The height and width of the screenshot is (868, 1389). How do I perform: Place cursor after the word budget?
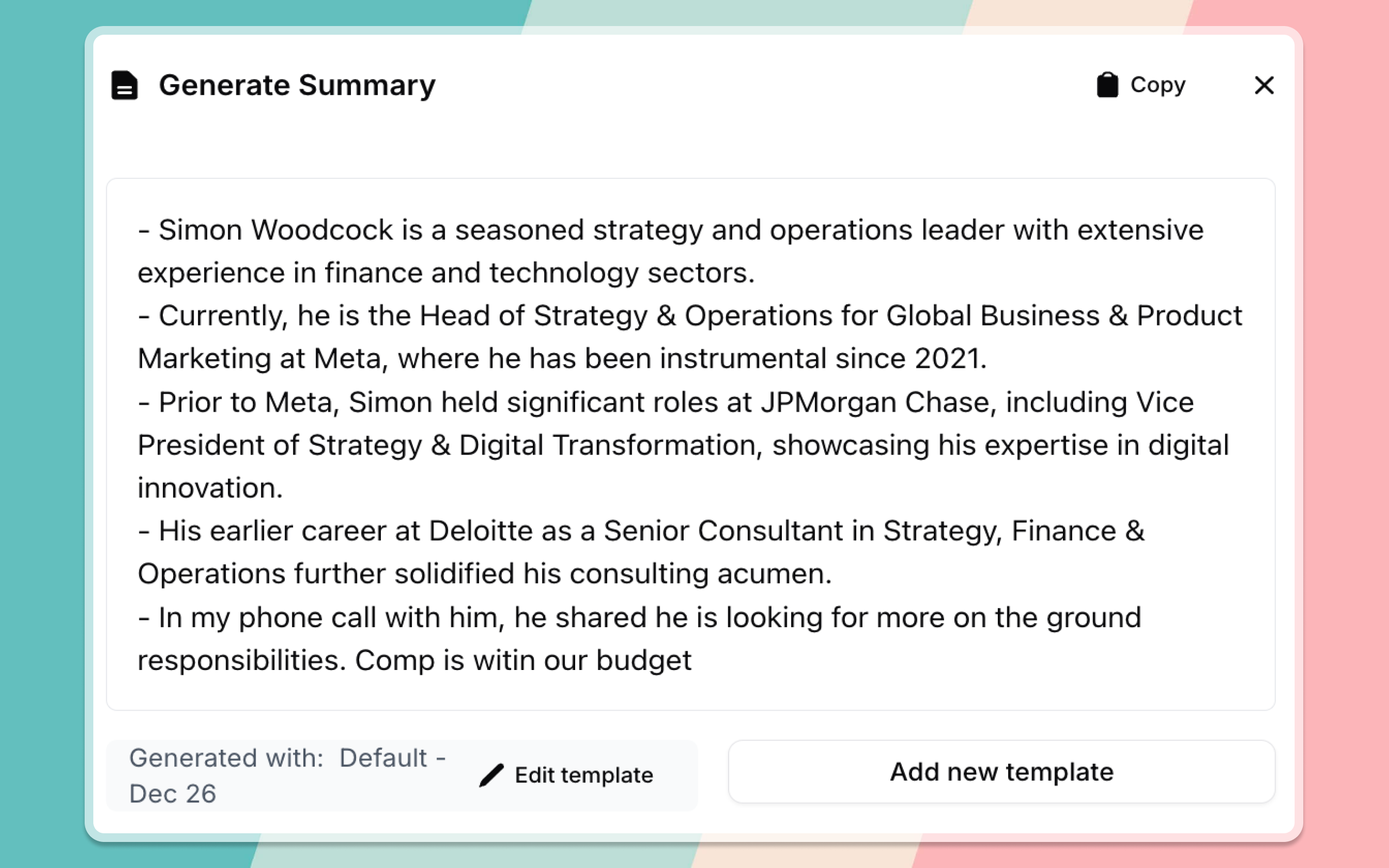tap(692, 660)
